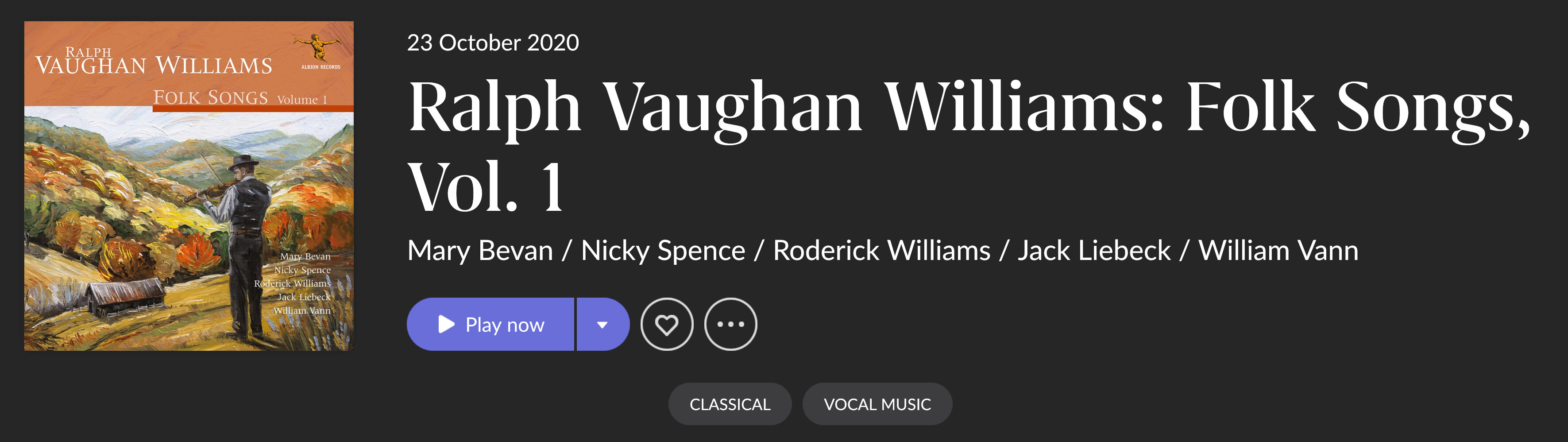Image resolution: width=1568 pixels, height=442 pixels.
Task: Open the three-dots more options menu
Action: click(x=730, y=324)
